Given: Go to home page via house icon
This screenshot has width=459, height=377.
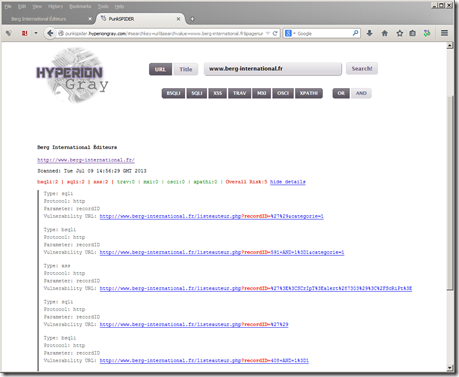Looking at the screenshot, I should [385, 33].
